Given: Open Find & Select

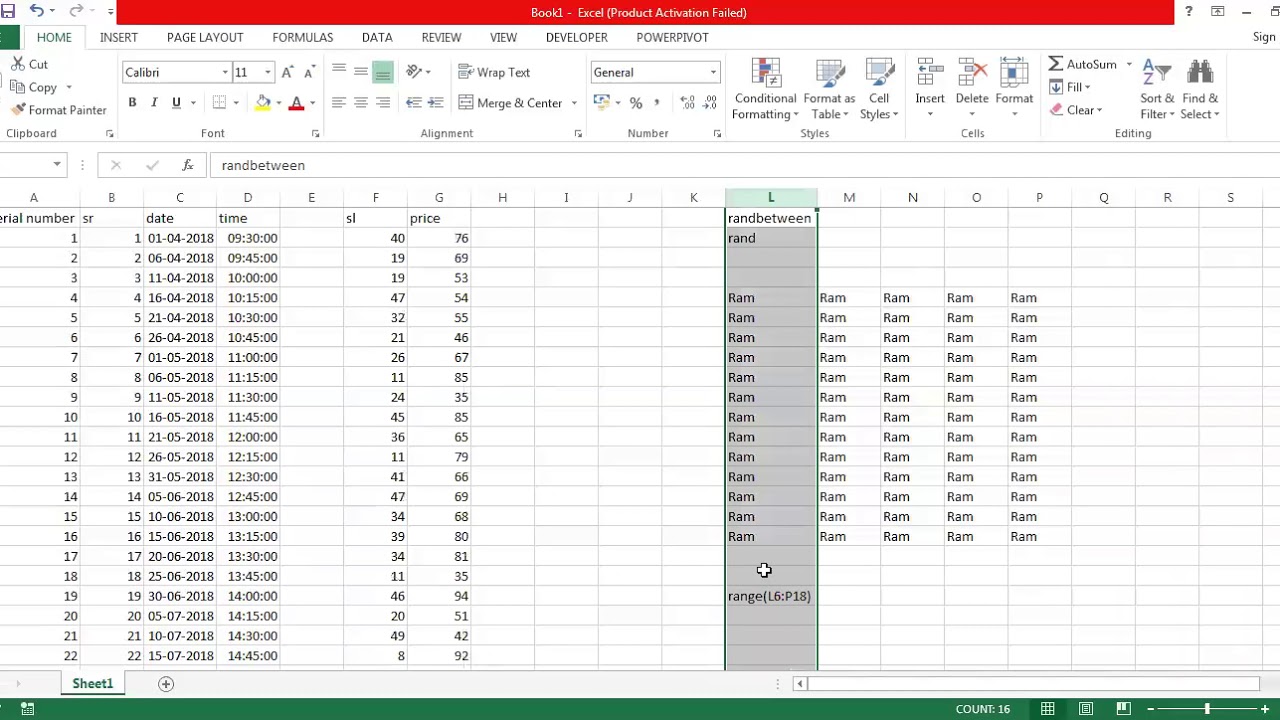Looking at the screenshot, I should pos(1200,90).
